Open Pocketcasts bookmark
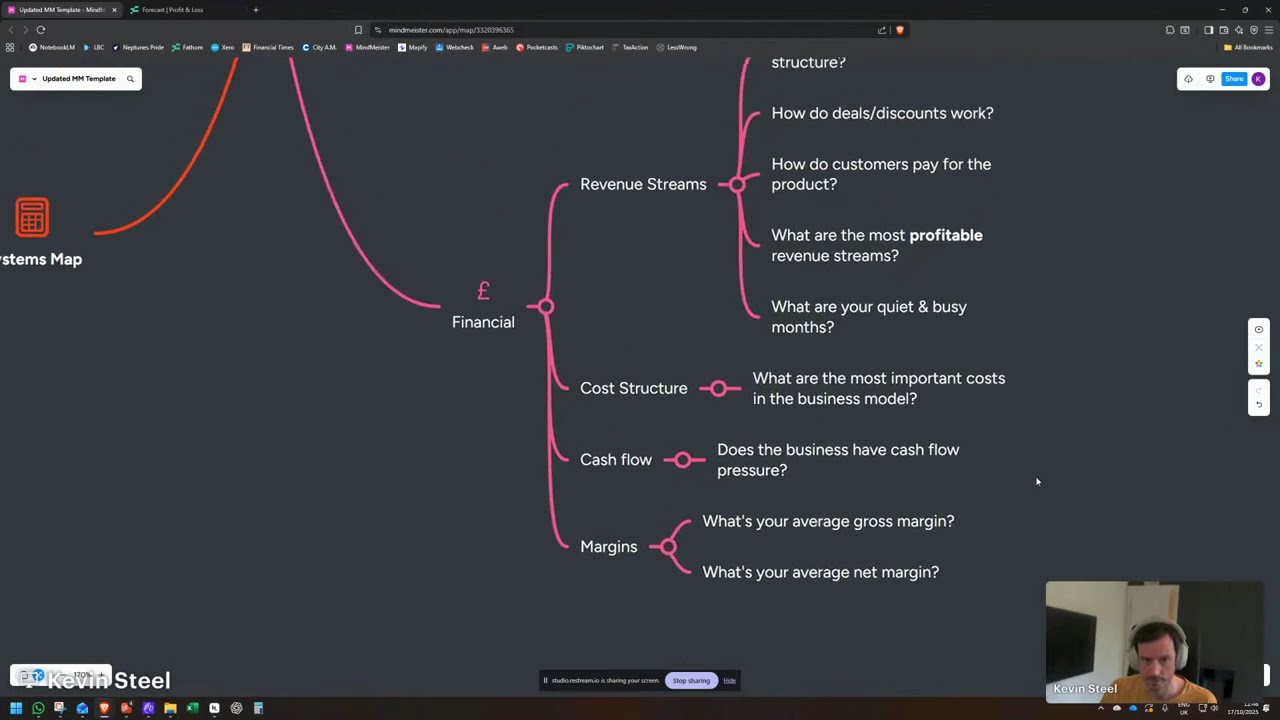This screenshot has height=720, width=1280. [537, 47]
